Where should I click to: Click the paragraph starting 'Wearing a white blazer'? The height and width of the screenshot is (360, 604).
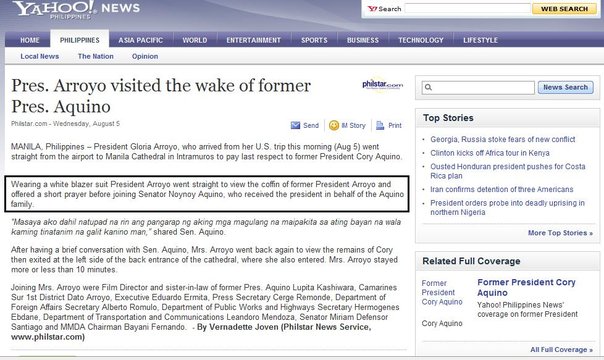[x=207, y=194]
